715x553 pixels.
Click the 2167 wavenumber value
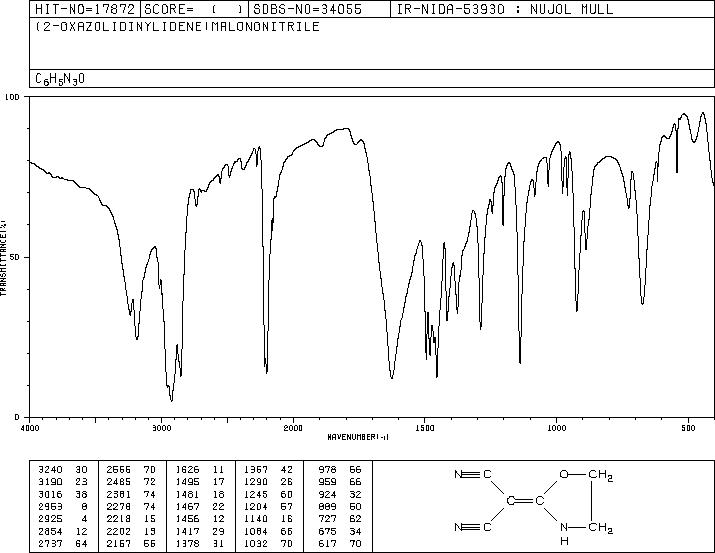(119, 543)
